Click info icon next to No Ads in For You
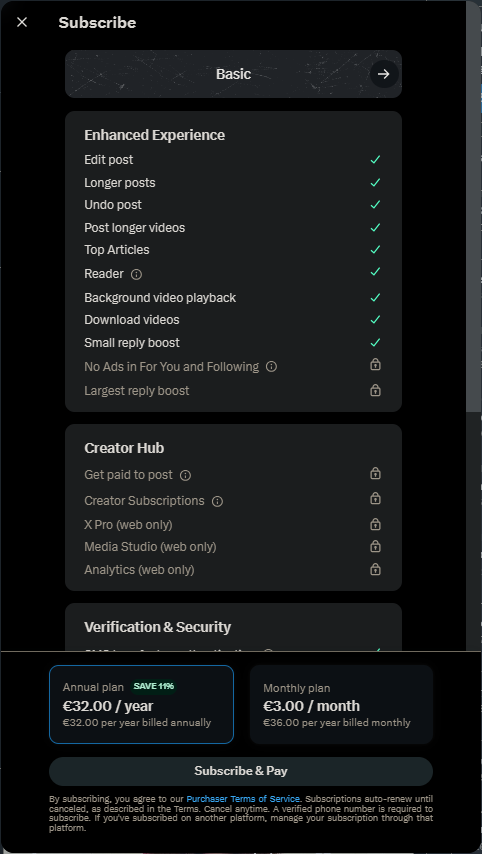Viewport: 482px width, 854px height. [x=271, y=367]
